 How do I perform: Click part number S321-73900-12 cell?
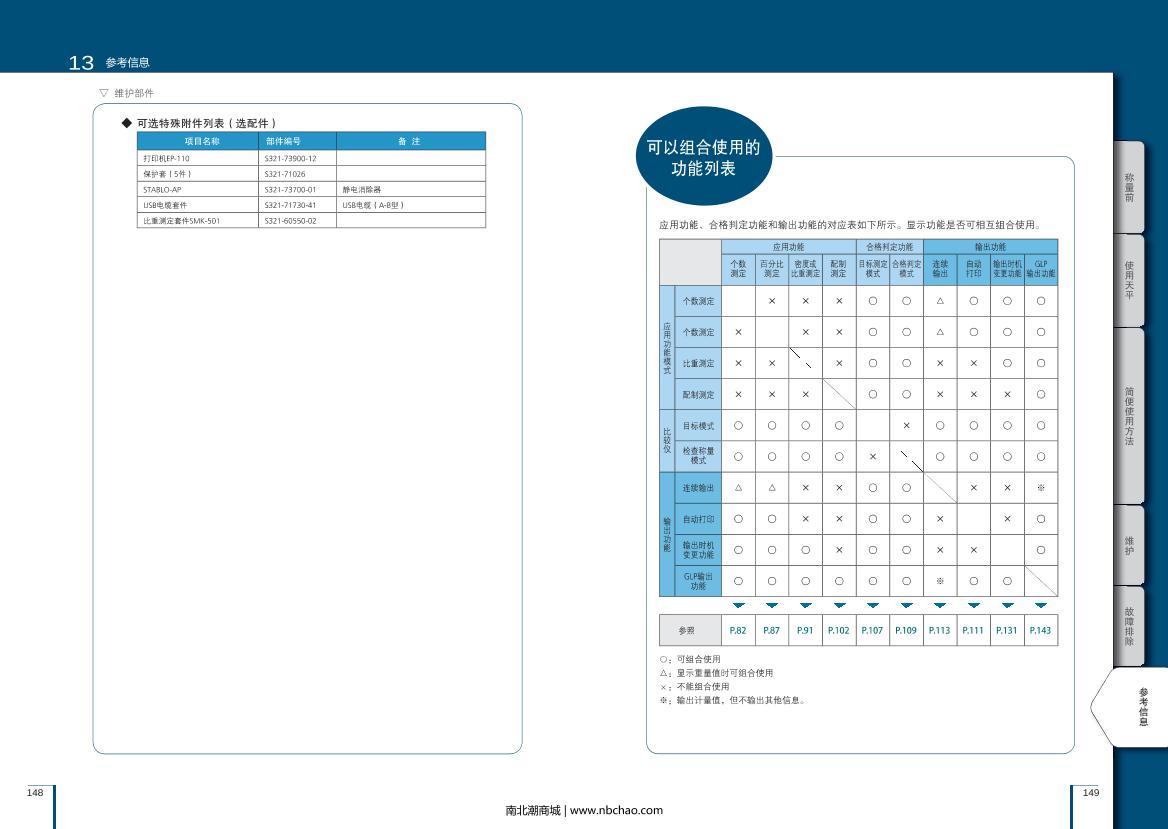(290, 158)
